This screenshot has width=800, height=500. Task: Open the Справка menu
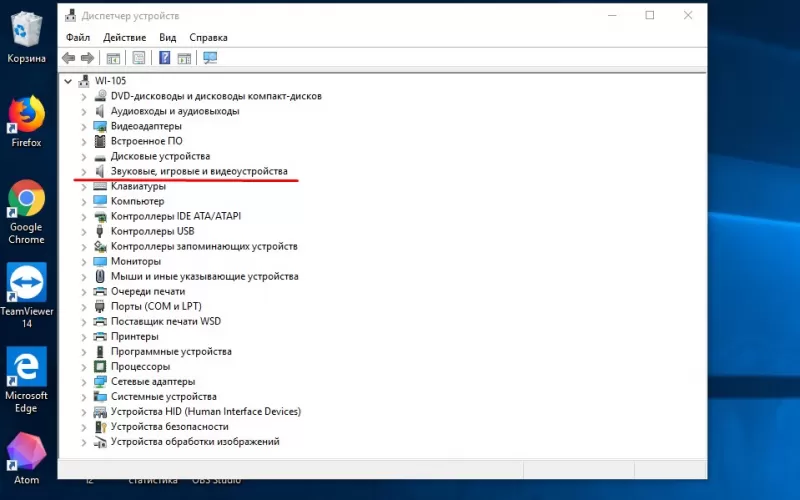tap(208, 37)
